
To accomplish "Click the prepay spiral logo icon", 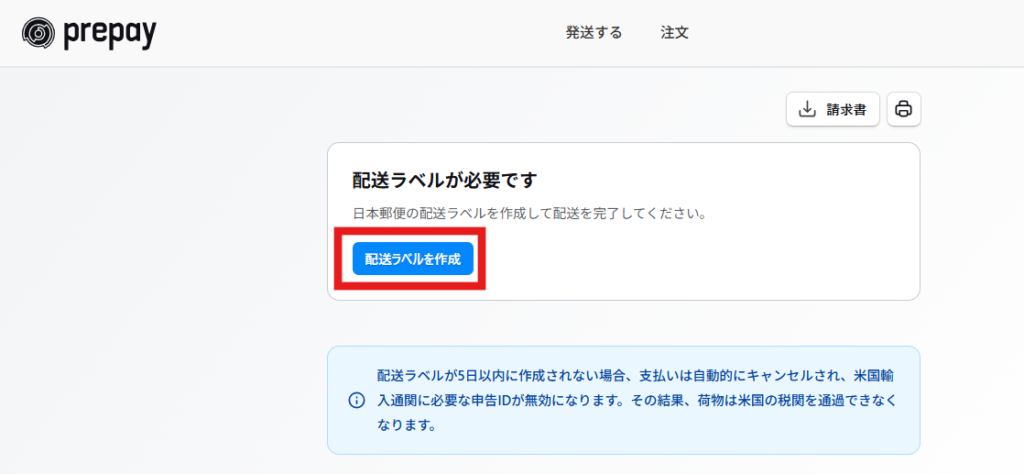I will coord(39,33).
